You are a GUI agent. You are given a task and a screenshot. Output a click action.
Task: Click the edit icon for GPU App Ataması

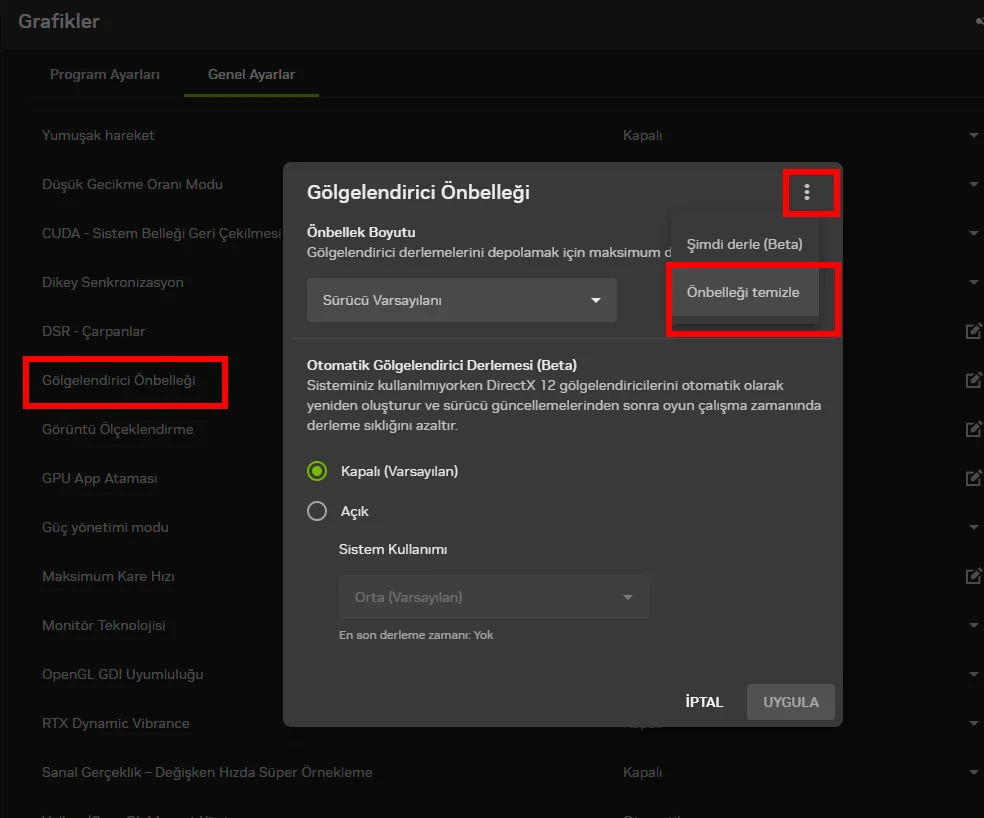coord(973,478)
